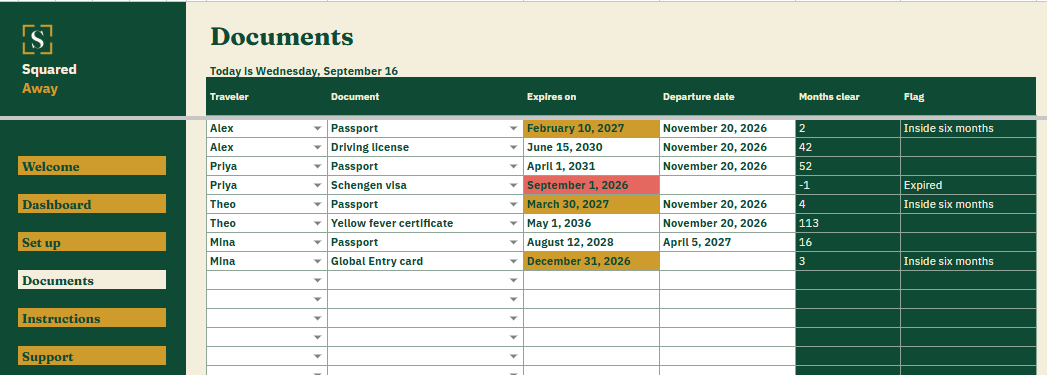Click Inside six months flag for Alex's Passport
The image size is (1047, 375).
[968, 128]
